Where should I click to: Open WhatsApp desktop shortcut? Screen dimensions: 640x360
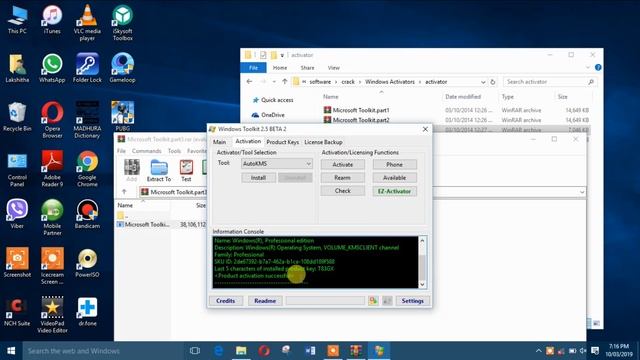[x=52, y=68]
